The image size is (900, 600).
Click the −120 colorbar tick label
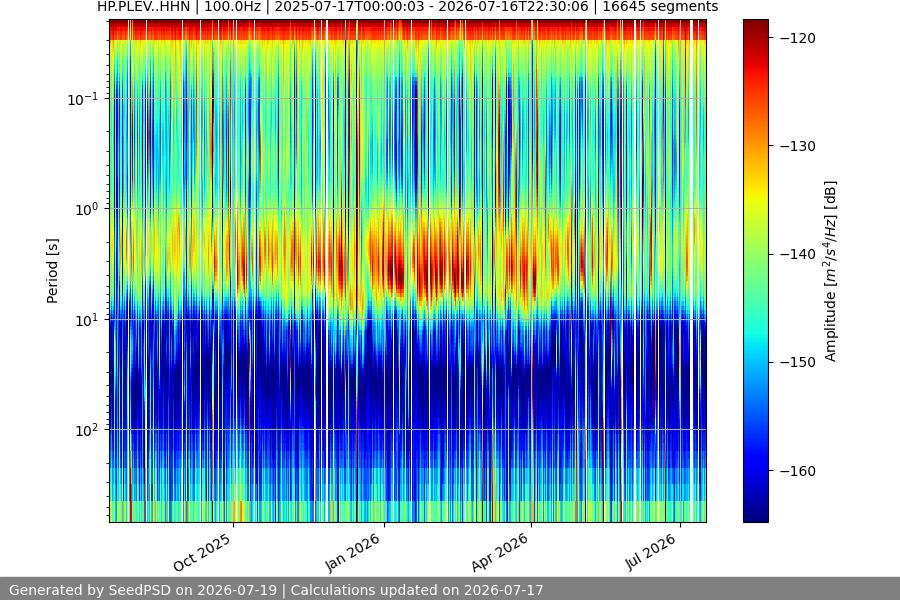coord(798,38)
